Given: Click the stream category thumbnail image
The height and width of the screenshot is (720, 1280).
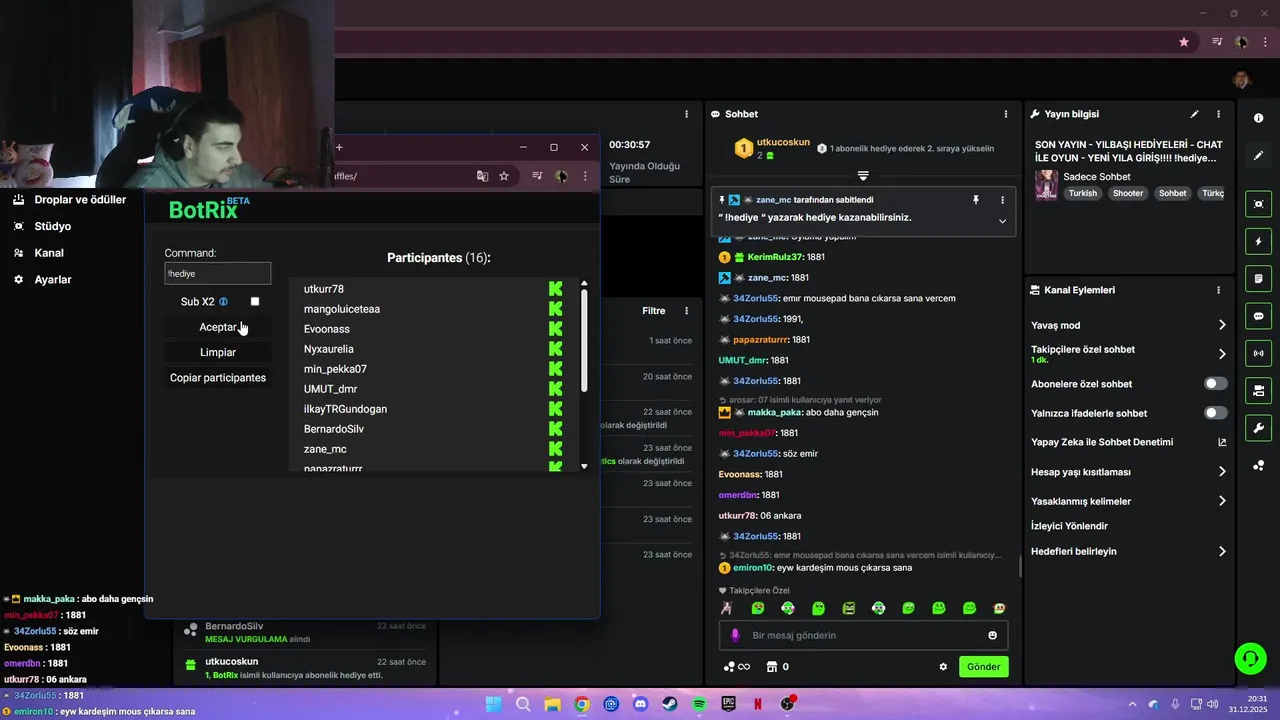Looking at the screenshot, I should pos(1046,185).
